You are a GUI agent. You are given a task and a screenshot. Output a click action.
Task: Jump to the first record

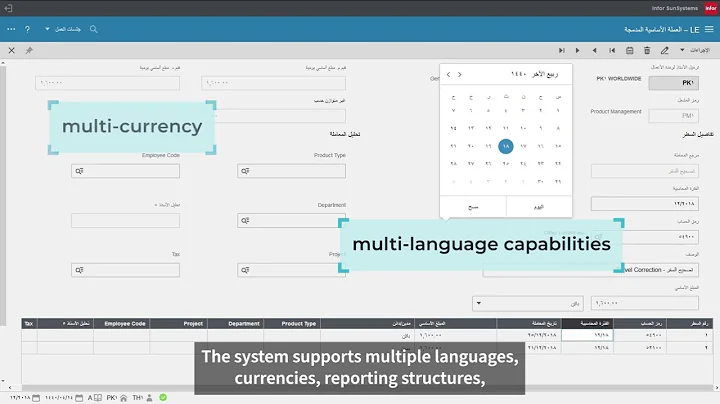pyautogui.click(x=612, y=50)
